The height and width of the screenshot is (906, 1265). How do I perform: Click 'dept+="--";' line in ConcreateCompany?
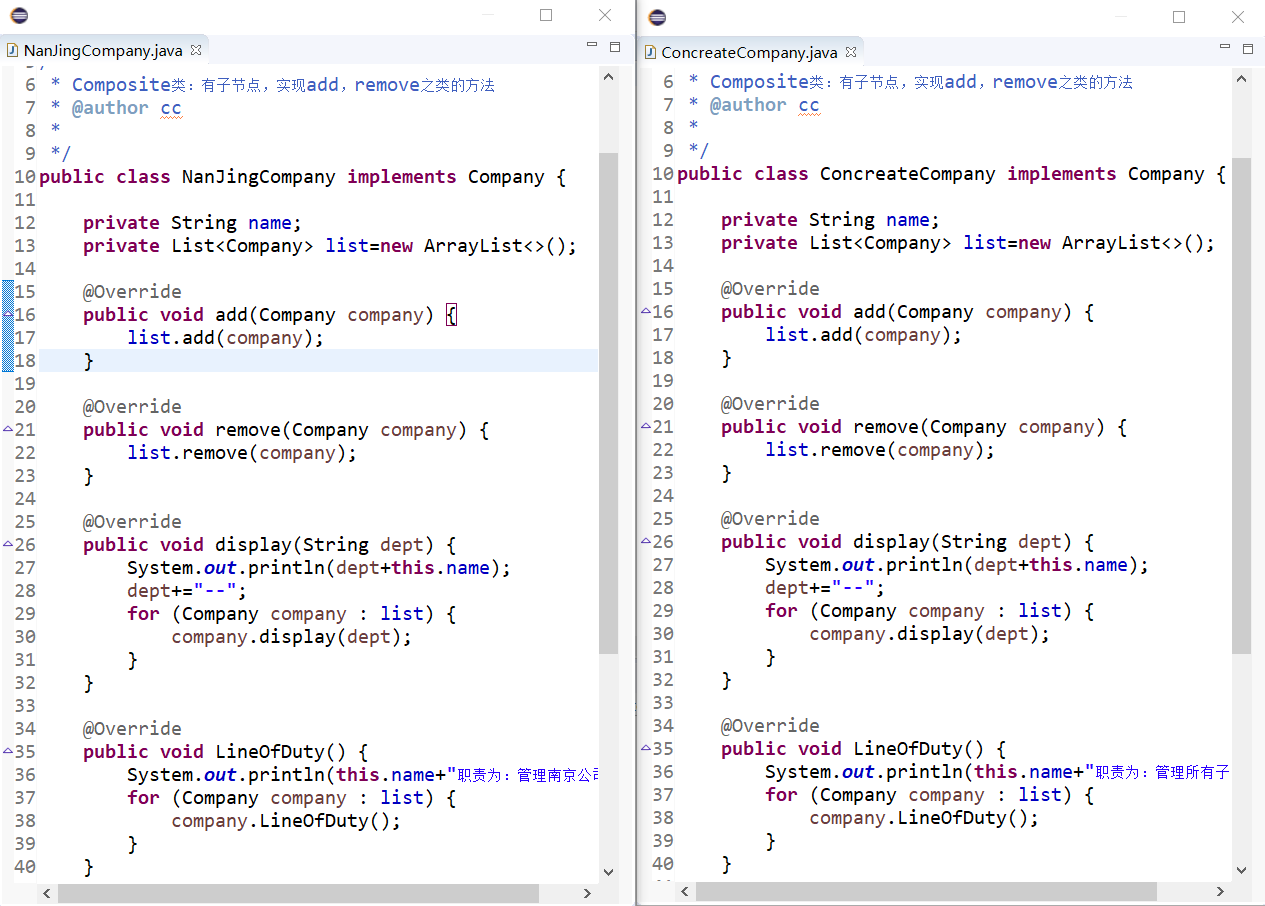coord(825,588)
